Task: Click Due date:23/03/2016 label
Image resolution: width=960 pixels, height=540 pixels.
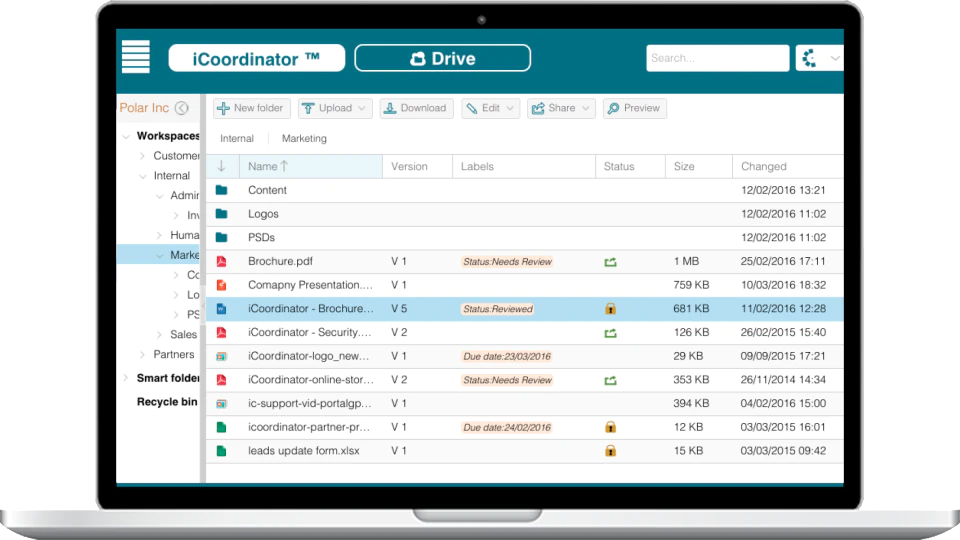Action: [x=507, y=356]
